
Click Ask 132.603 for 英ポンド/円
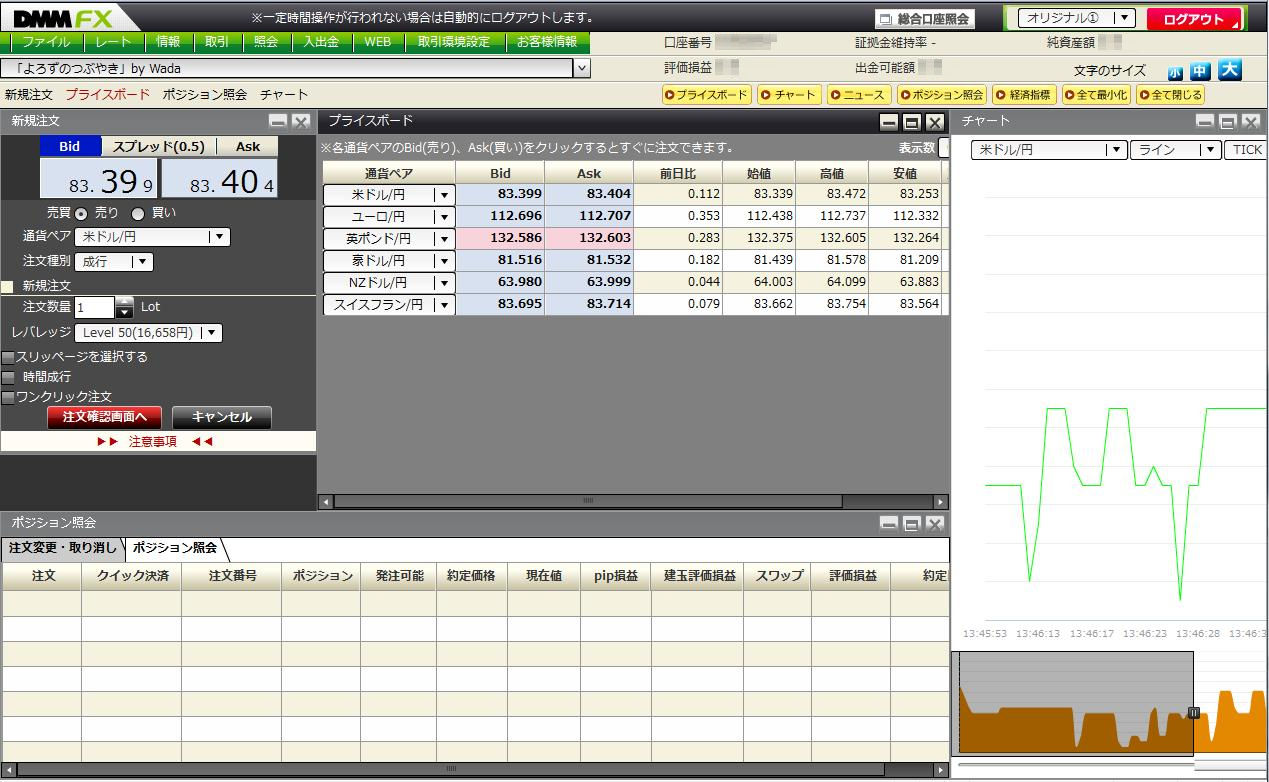pos(589,238)
